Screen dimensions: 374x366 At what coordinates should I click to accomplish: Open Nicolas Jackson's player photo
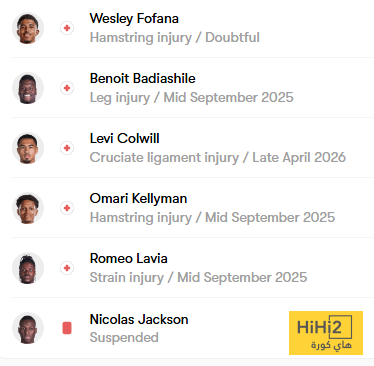tap(28, 328)
